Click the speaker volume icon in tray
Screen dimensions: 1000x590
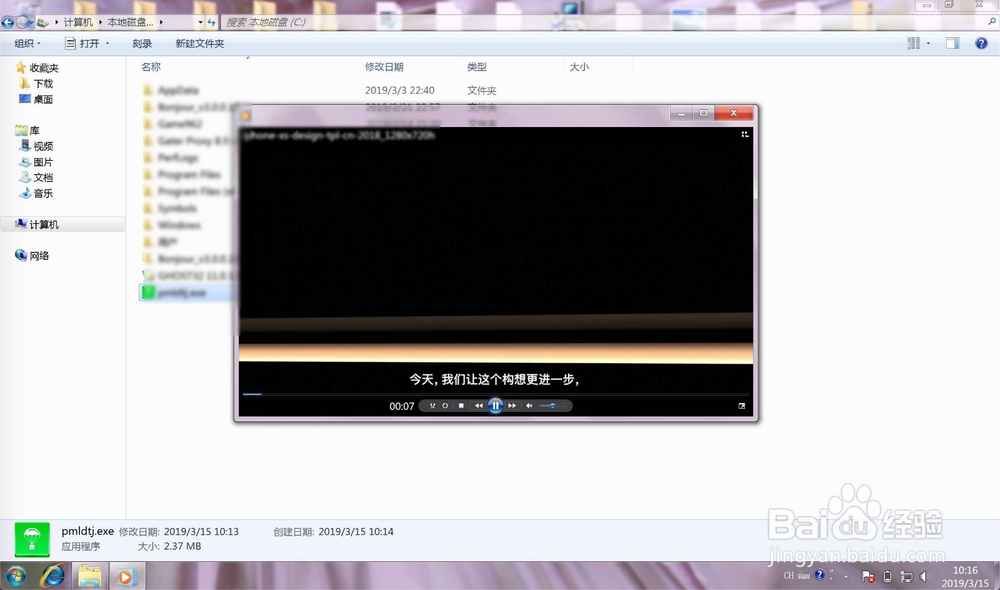coord(925,577)
